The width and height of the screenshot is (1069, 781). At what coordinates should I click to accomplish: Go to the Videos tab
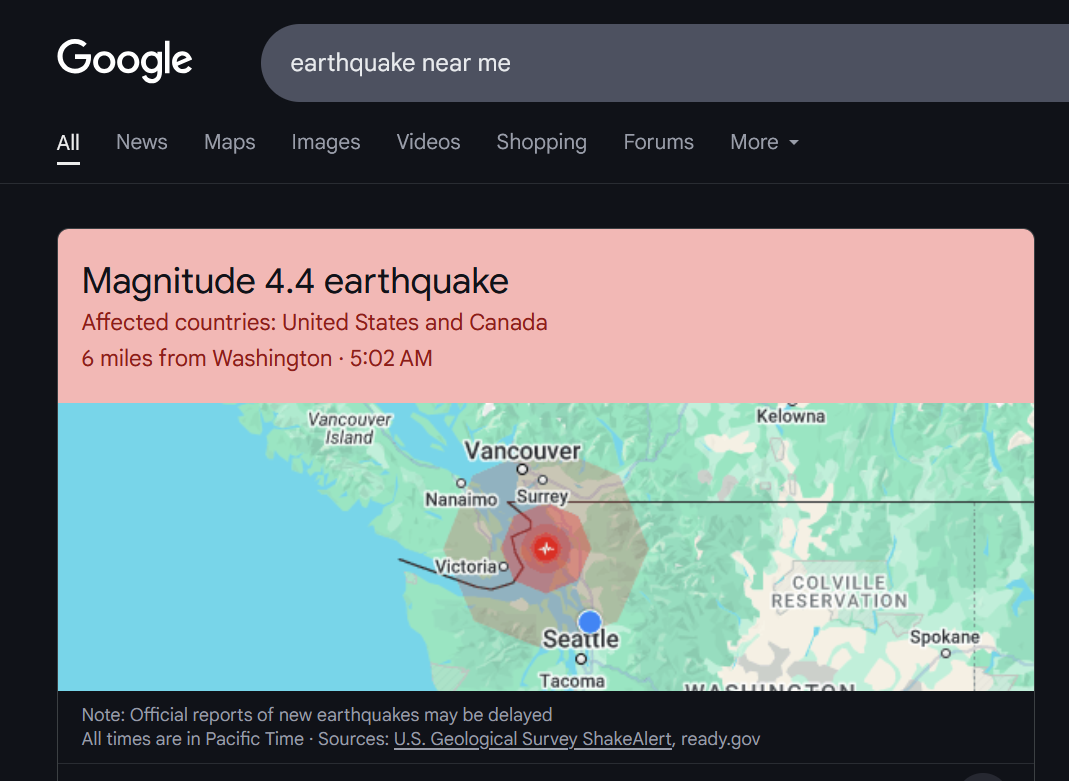tap(428, 142)
